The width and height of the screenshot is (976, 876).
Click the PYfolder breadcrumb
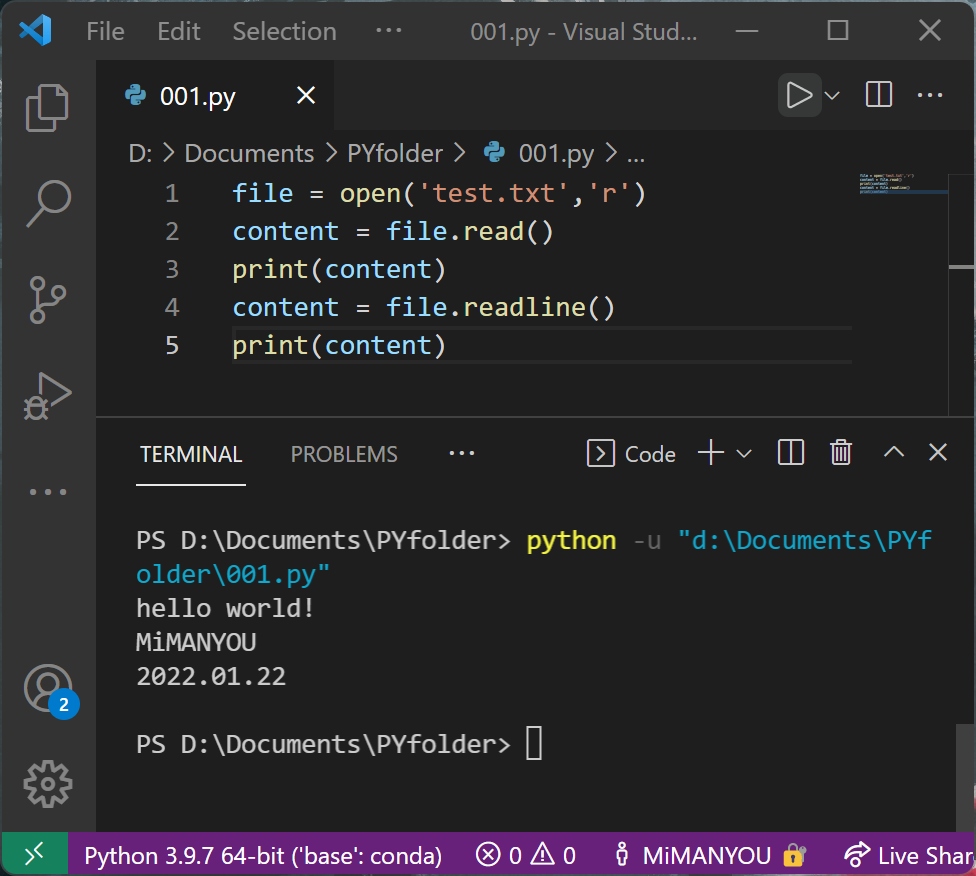point(395,153)
